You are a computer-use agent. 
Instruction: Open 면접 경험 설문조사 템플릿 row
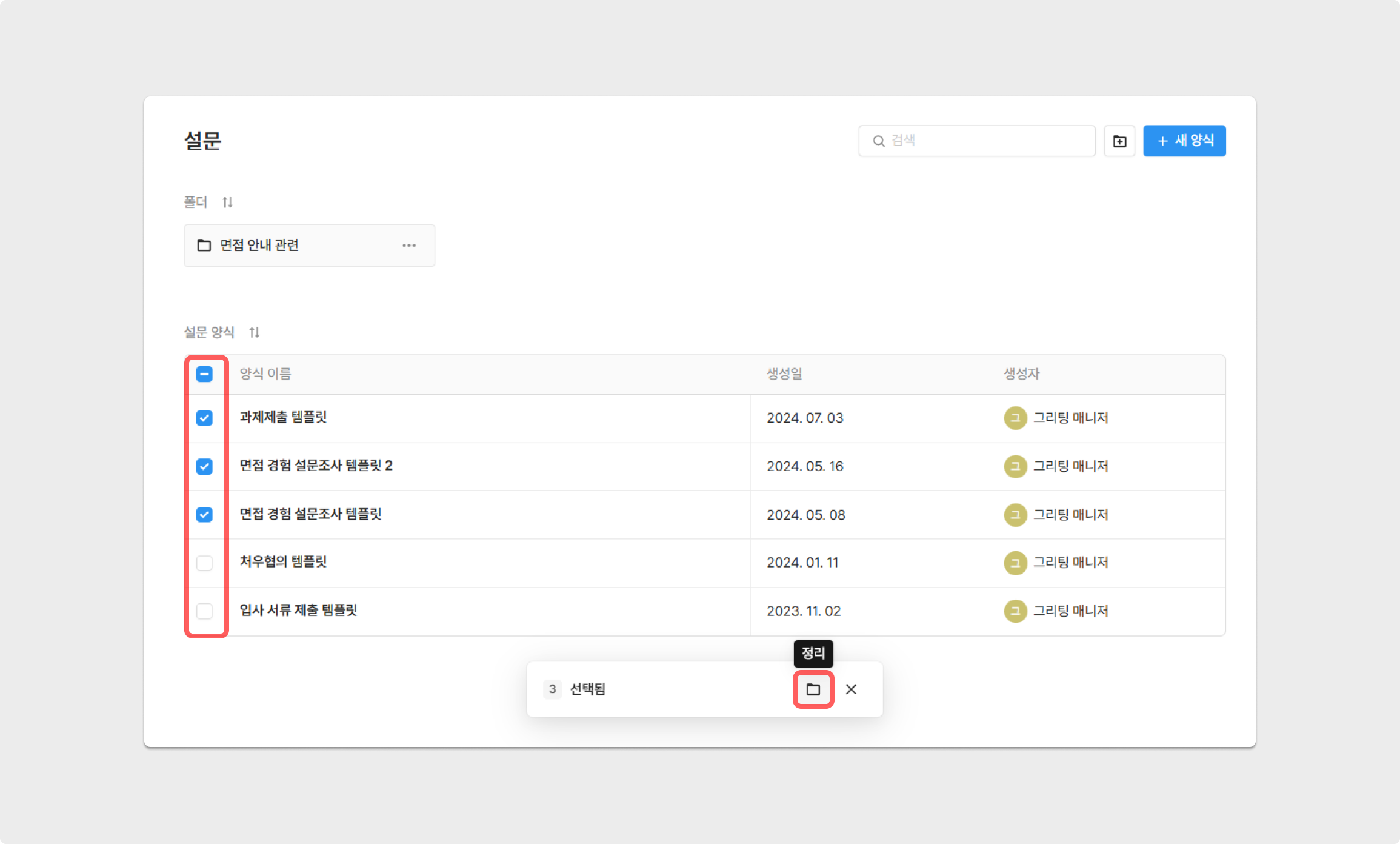click(310, 514)
